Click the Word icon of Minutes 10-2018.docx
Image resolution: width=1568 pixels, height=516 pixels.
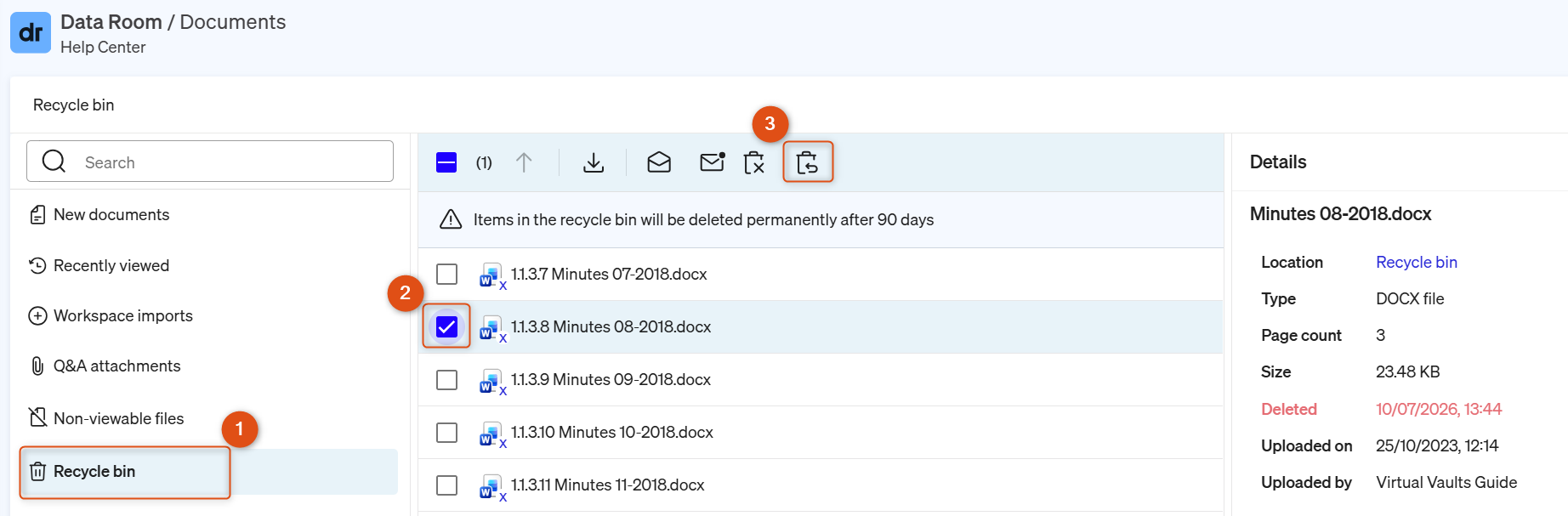point(491,434)
